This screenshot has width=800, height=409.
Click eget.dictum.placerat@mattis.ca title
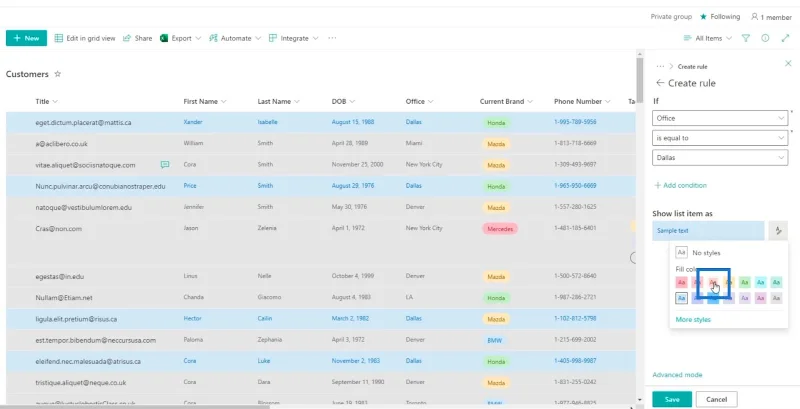[x=83, y=122]
